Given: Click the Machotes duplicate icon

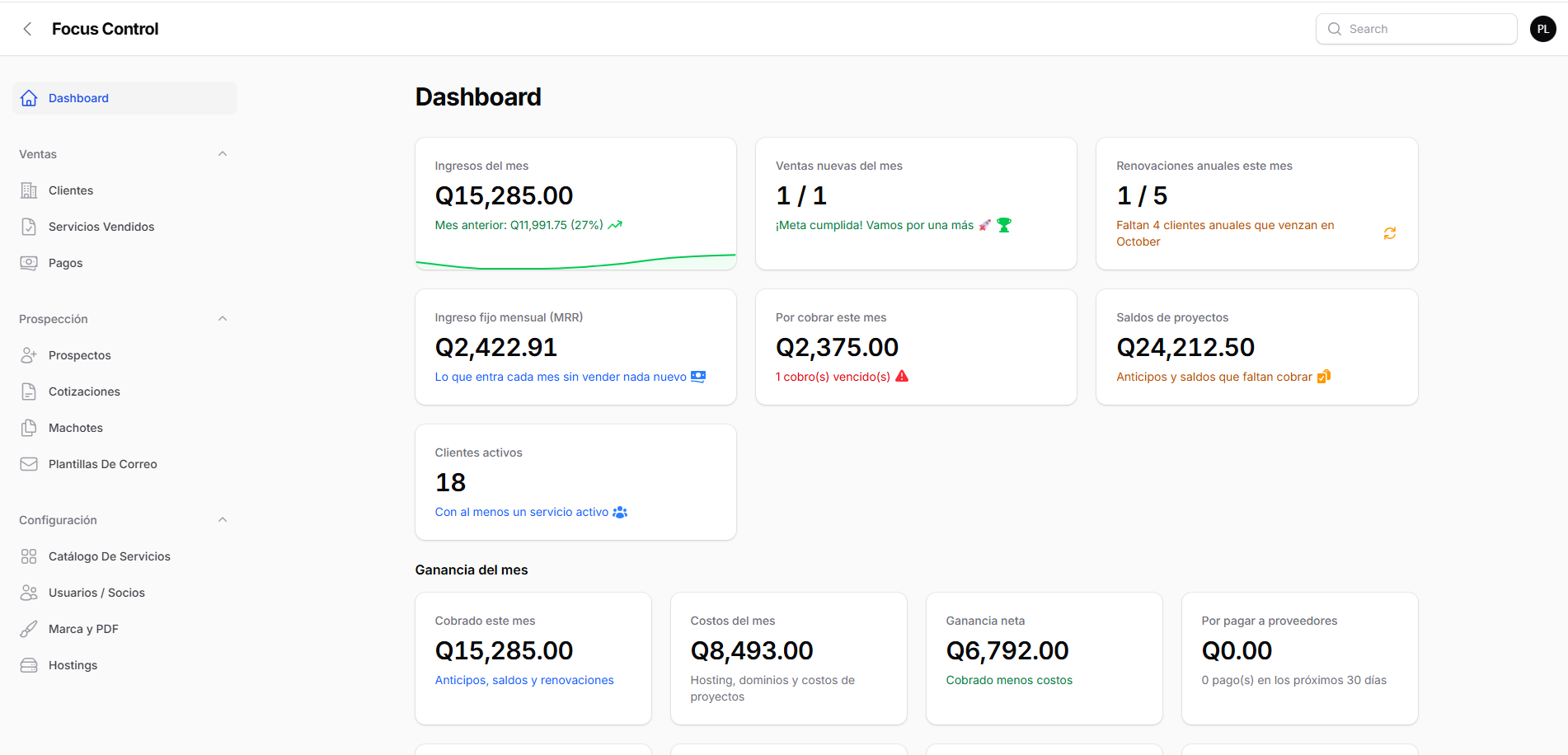Looking at the screenshot, I should click(x=29, y=428).
